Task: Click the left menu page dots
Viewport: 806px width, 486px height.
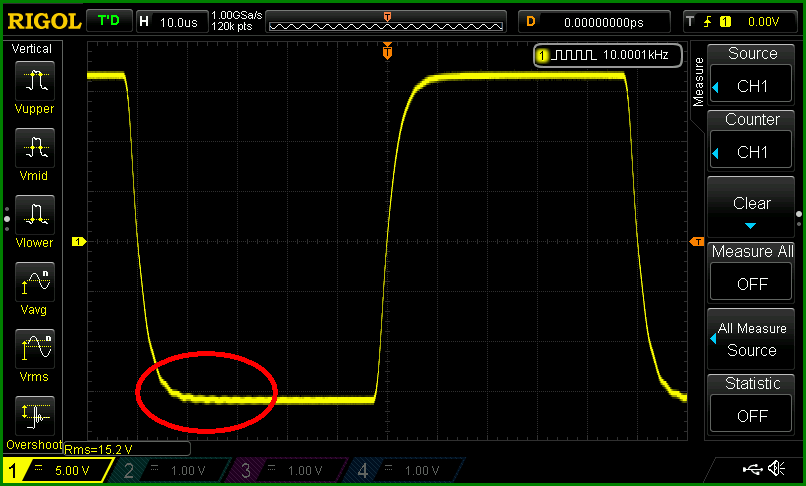Action: (x=7, y=220)
